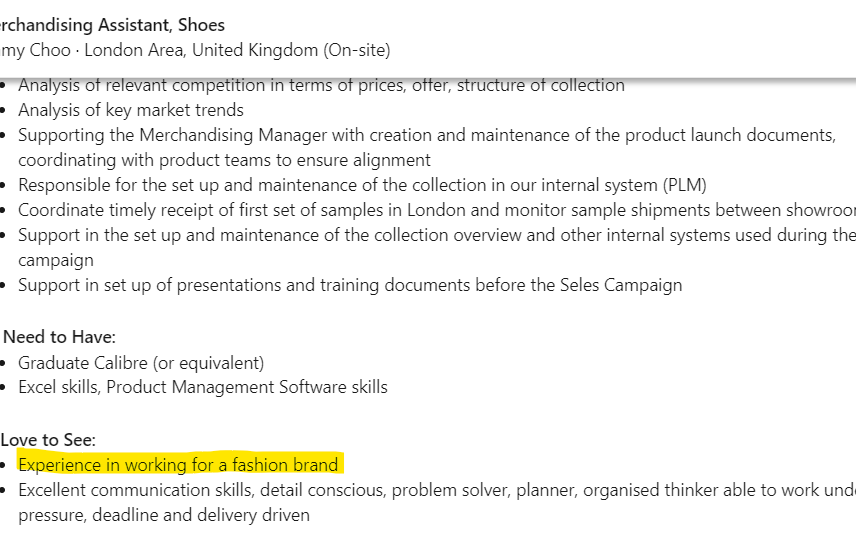Screen dimensions: 856x542
Task: Click the 'Seles Campaign' phrase
Action: [x=621, y=285]
